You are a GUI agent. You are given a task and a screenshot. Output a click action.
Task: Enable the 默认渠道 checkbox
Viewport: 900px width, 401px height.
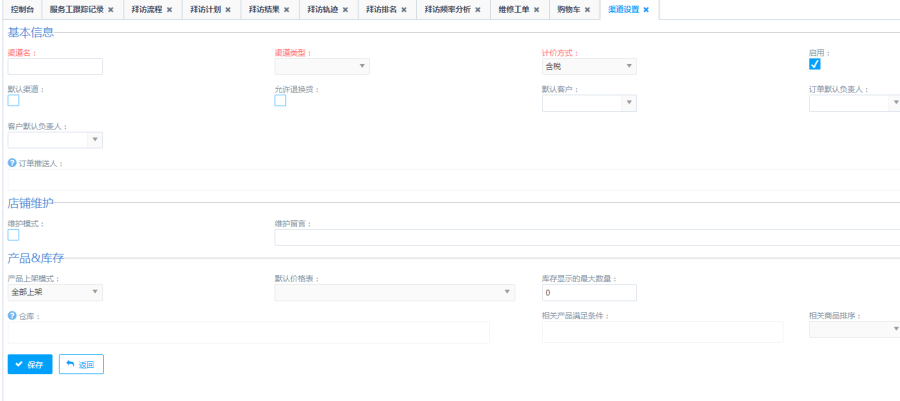13,100
